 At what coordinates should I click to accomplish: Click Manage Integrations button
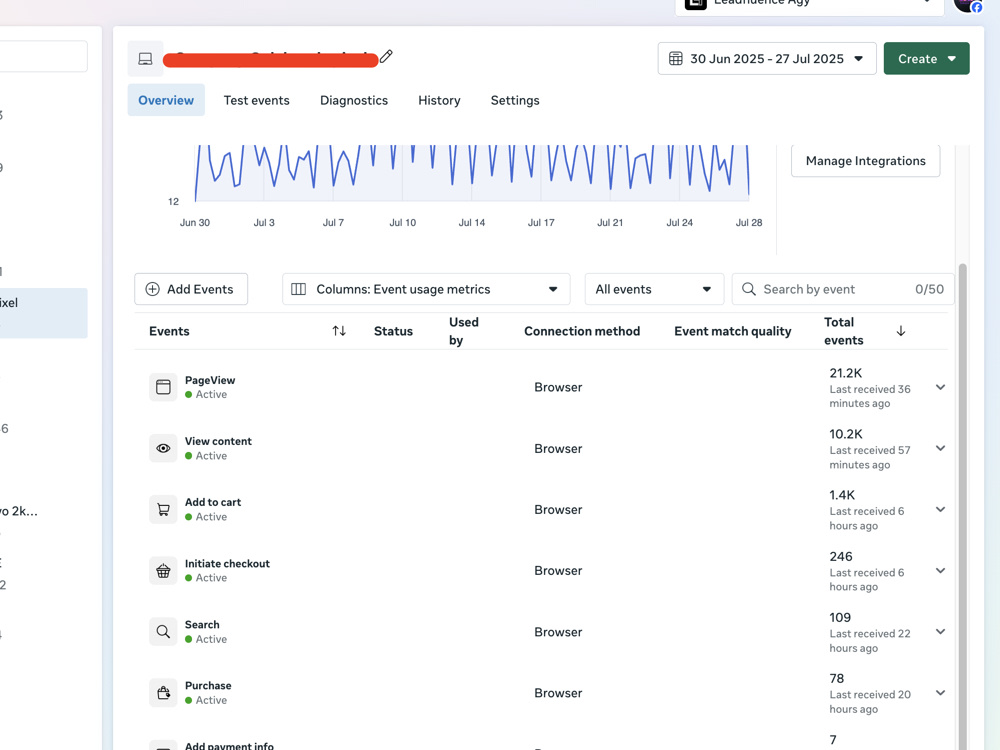pos(865,161)
